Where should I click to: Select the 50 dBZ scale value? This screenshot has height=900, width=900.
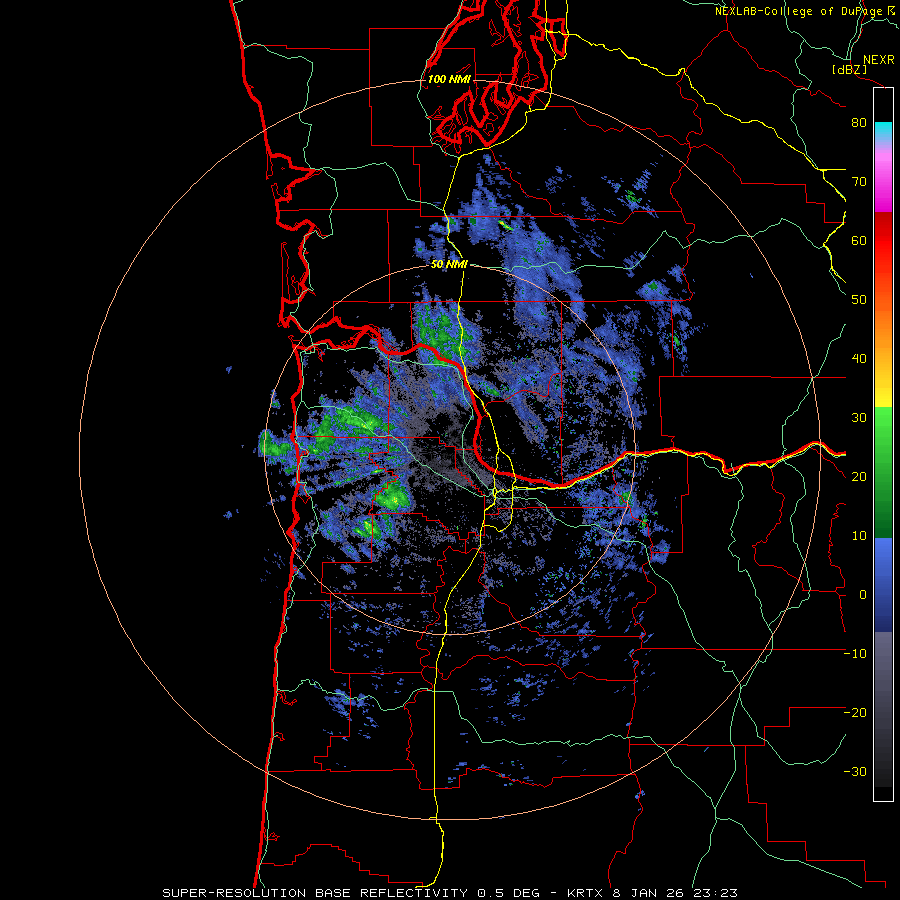coord(859,300)
